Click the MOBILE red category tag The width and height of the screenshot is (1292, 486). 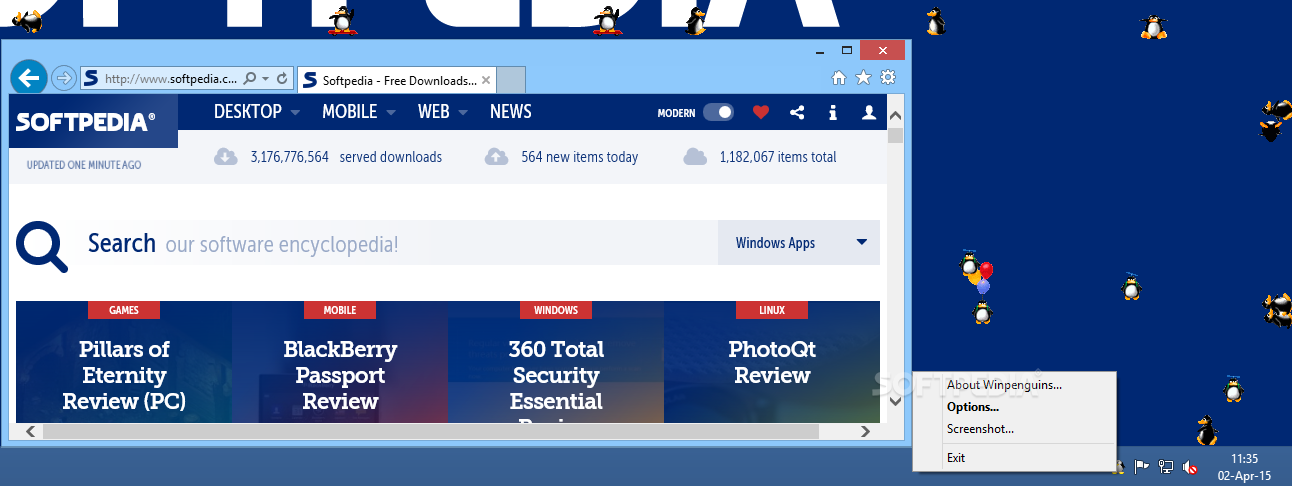pyautogui.click(x=340, y=310)
